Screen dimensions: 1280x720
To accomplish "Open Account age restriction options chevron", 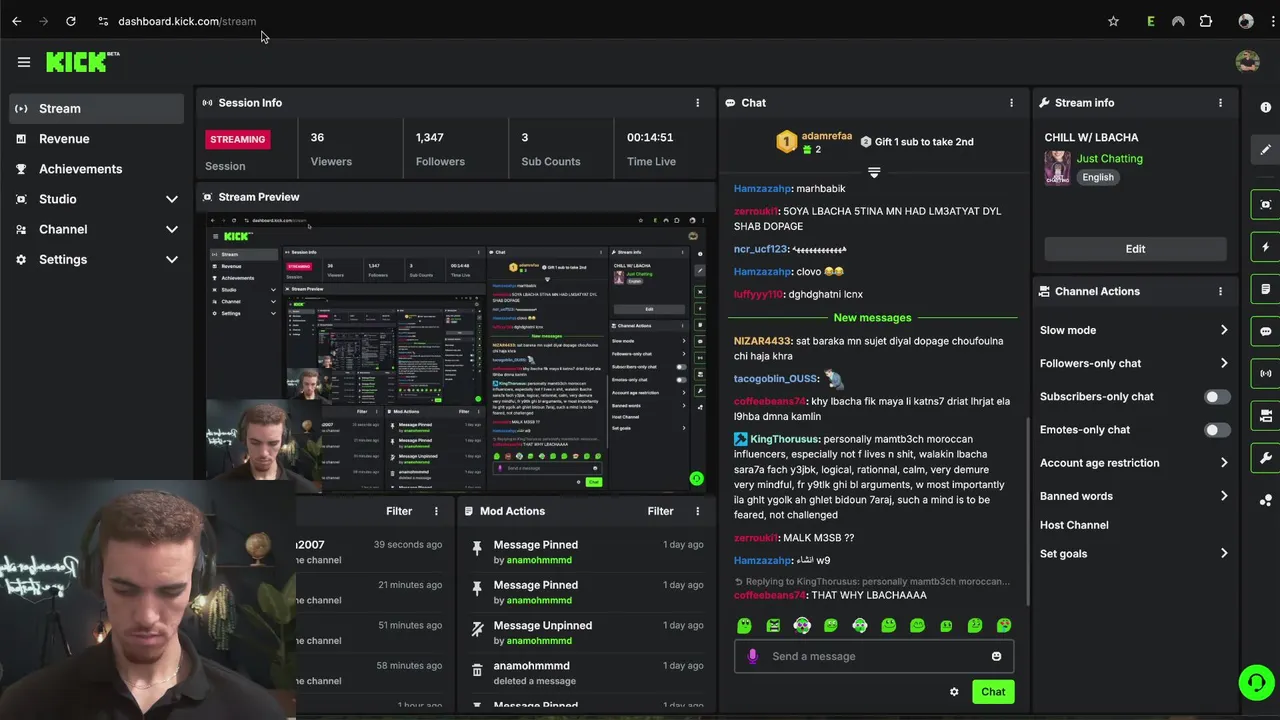I will point(1224,463).
